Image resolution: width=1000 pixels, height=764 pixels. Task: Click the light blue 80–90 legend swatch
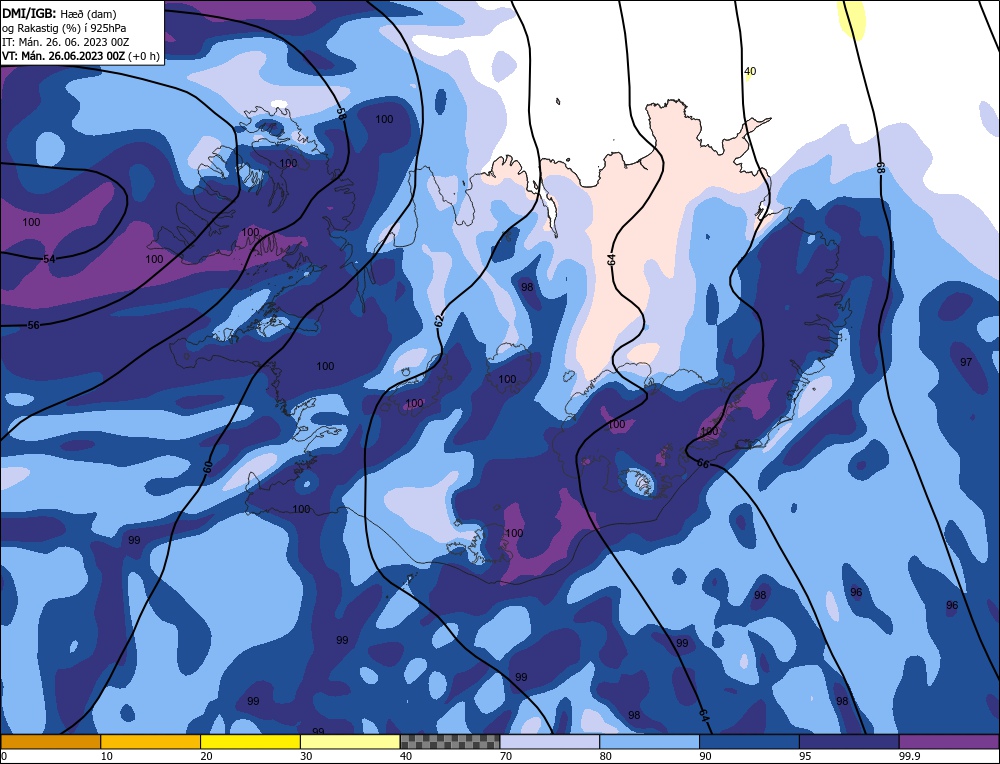649,741
